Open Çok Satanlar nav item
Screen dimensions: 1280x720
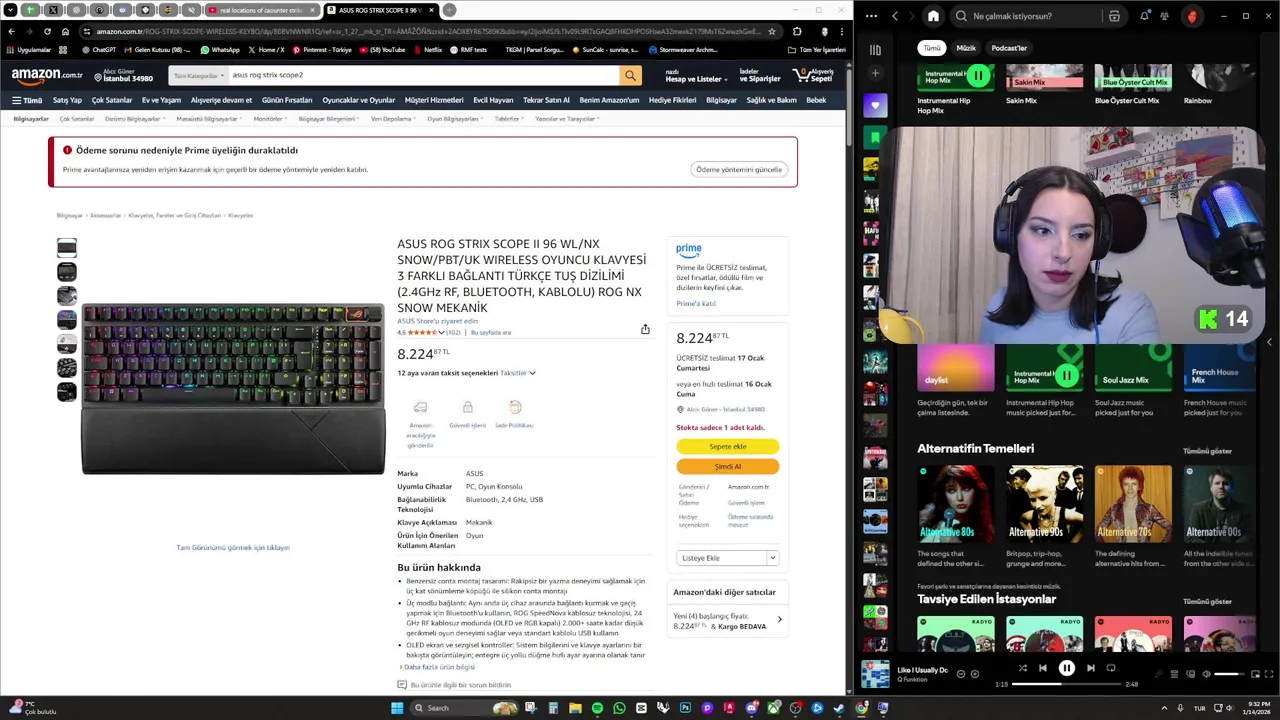pyautogui.click(x=112, y=100)
